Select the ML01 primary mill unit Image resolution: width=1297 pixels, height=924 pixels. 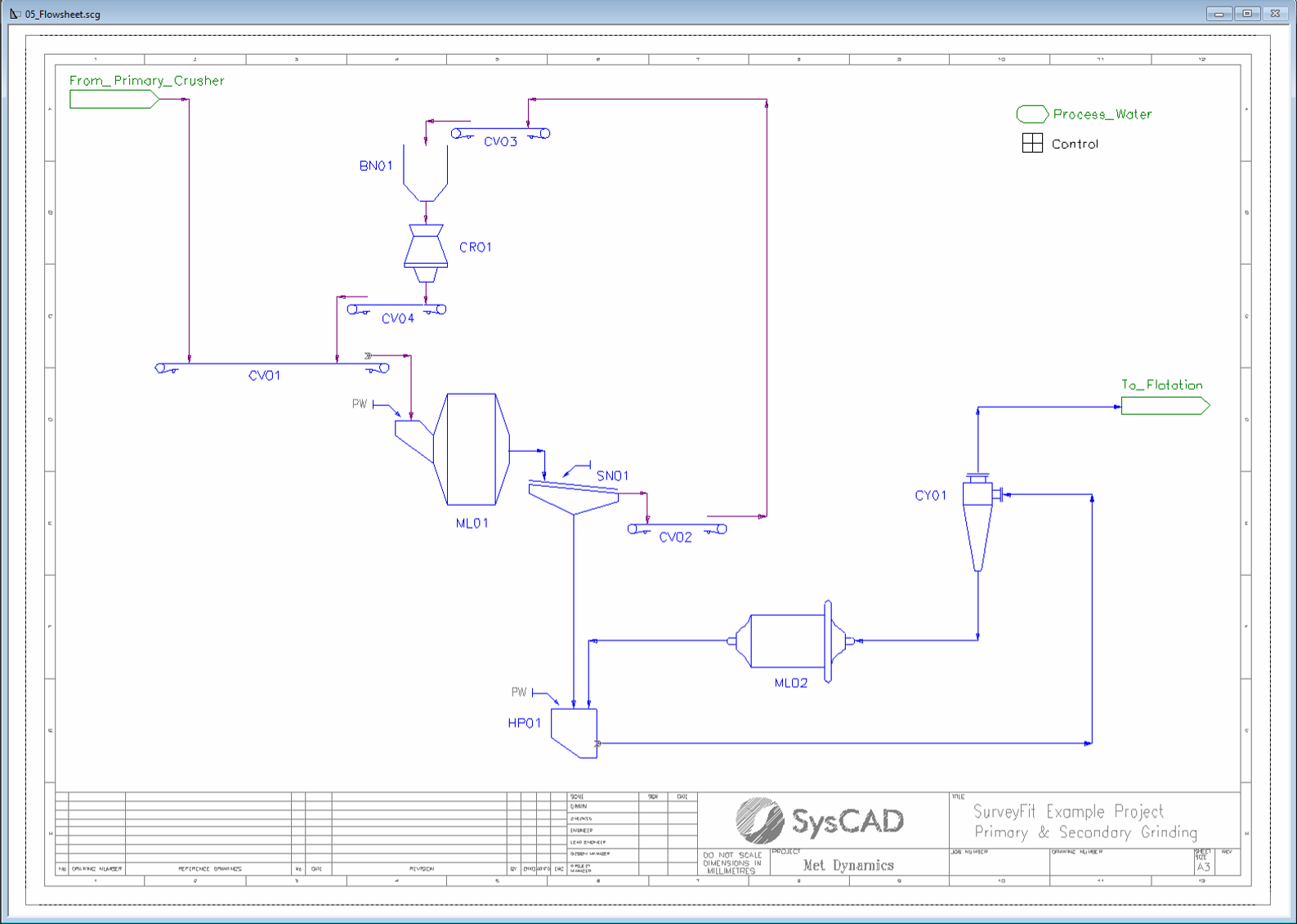472,449
